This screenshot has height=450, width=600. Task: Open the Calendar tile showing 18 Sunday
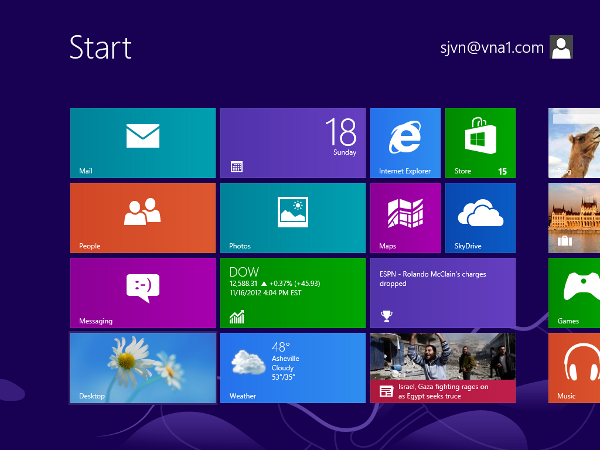[x=293, y=143]
